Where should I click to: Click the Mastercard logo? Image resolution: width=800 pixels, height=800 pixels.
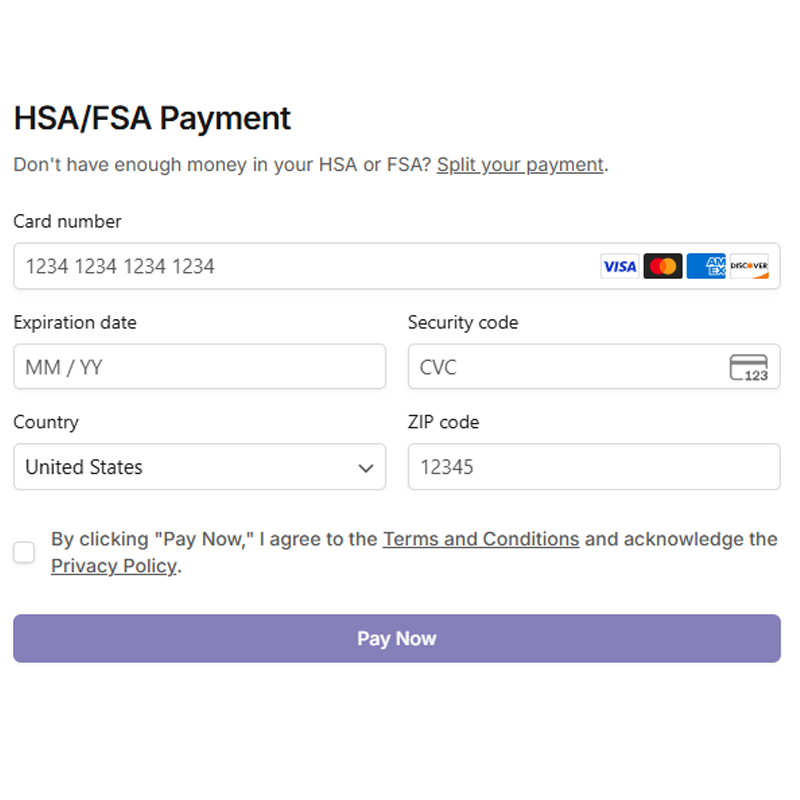point(662,266)
